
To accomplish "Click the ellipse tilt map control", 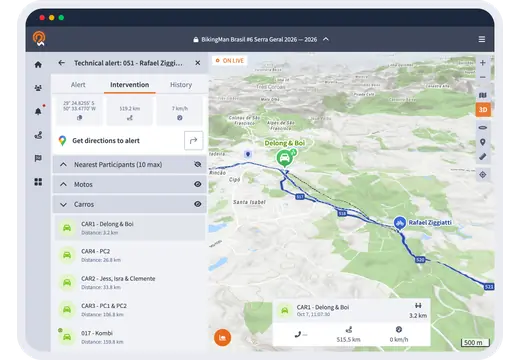I will pyautogui.click(x=483, y=128).
